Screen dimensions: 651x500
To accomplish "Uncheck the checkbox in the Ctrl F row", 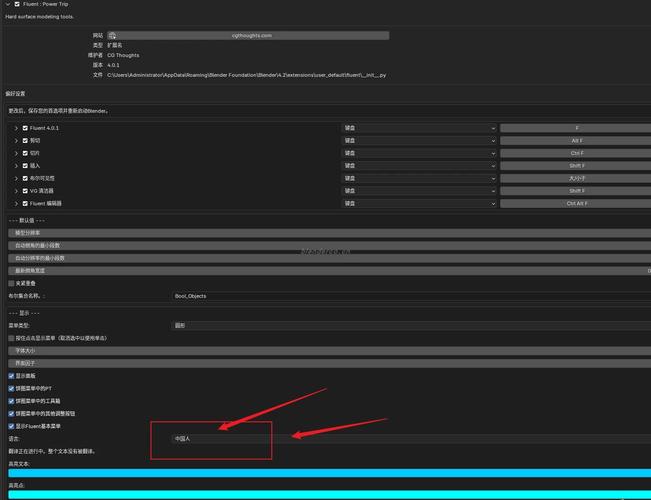I will click(25, 153).
